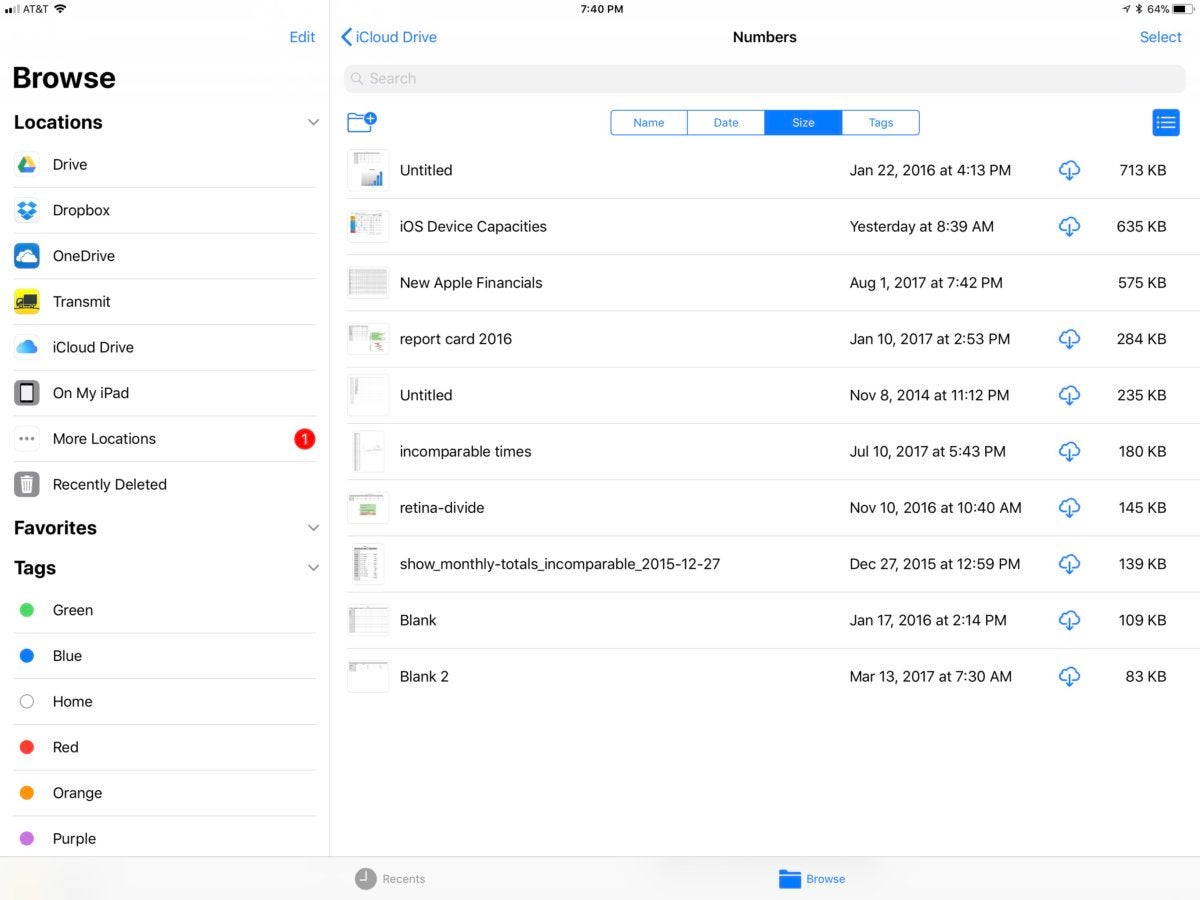Viewport: 1200px width, 900px height.
Task: Collapse the Favorites section
Action: click(313, 528)
